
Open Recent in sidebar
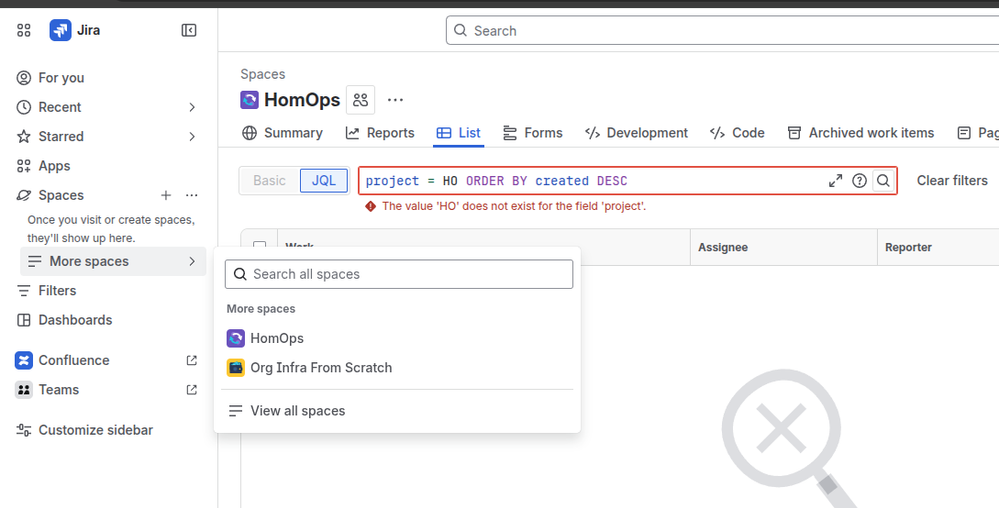click(x=60, y=107)
